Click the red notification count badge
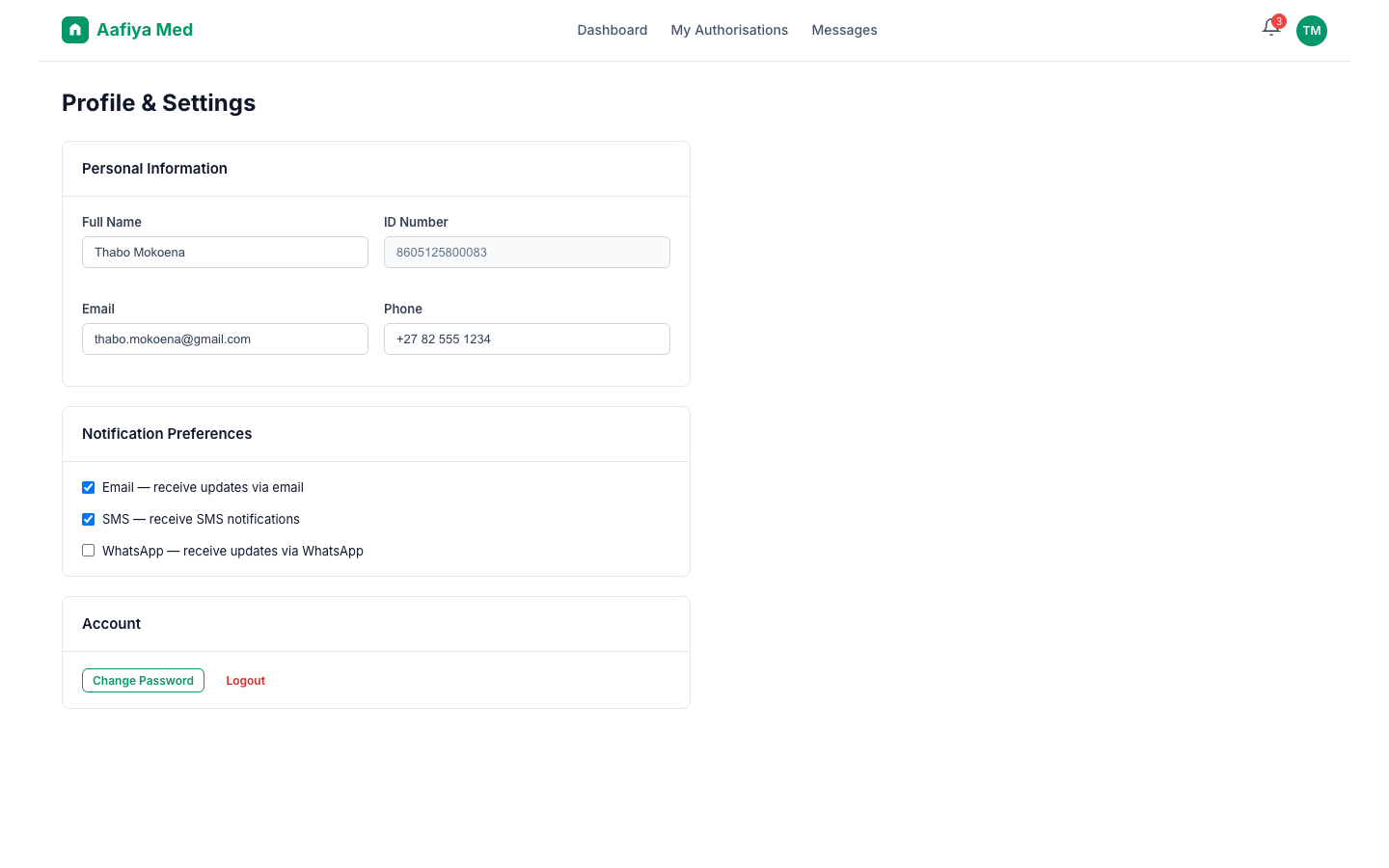 coord(1279,21)
